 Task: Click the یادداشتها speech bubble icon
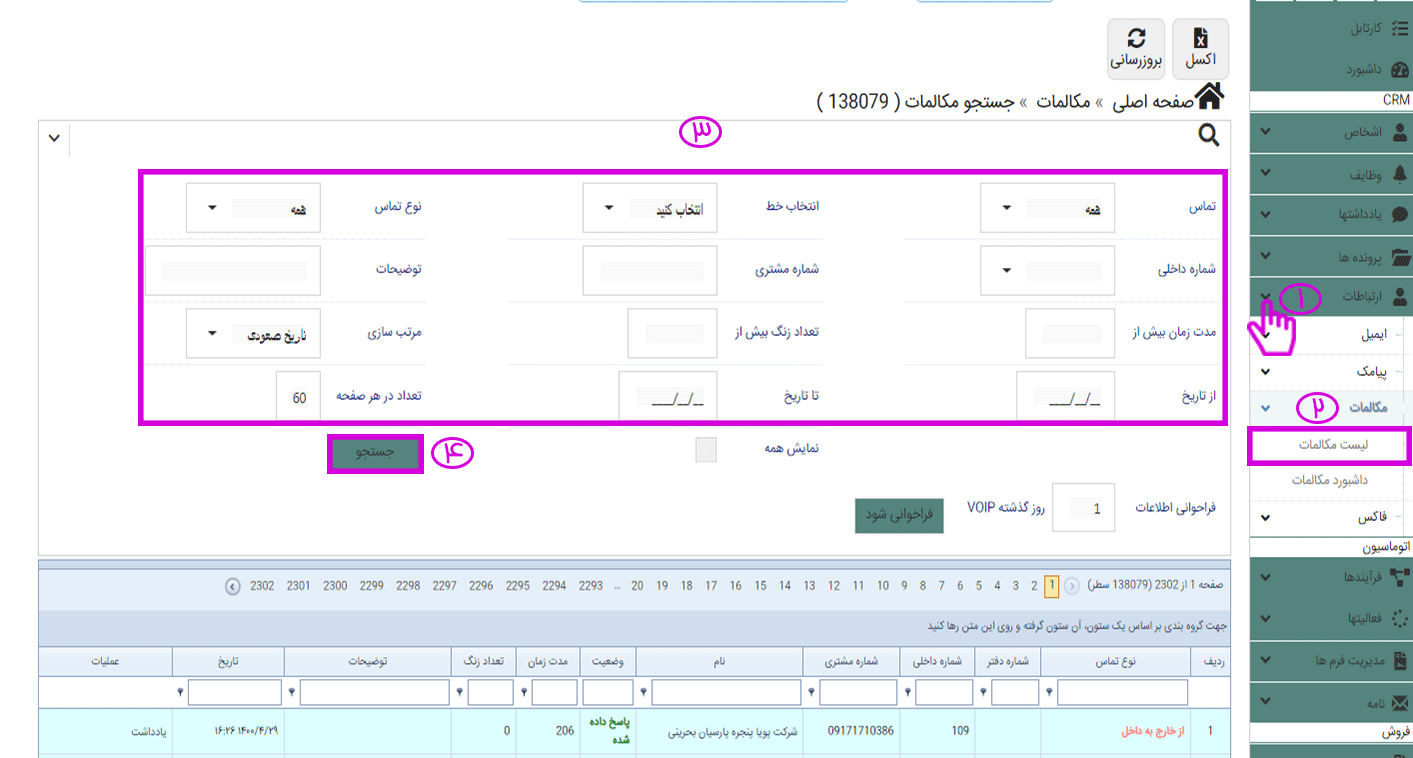1399,215
